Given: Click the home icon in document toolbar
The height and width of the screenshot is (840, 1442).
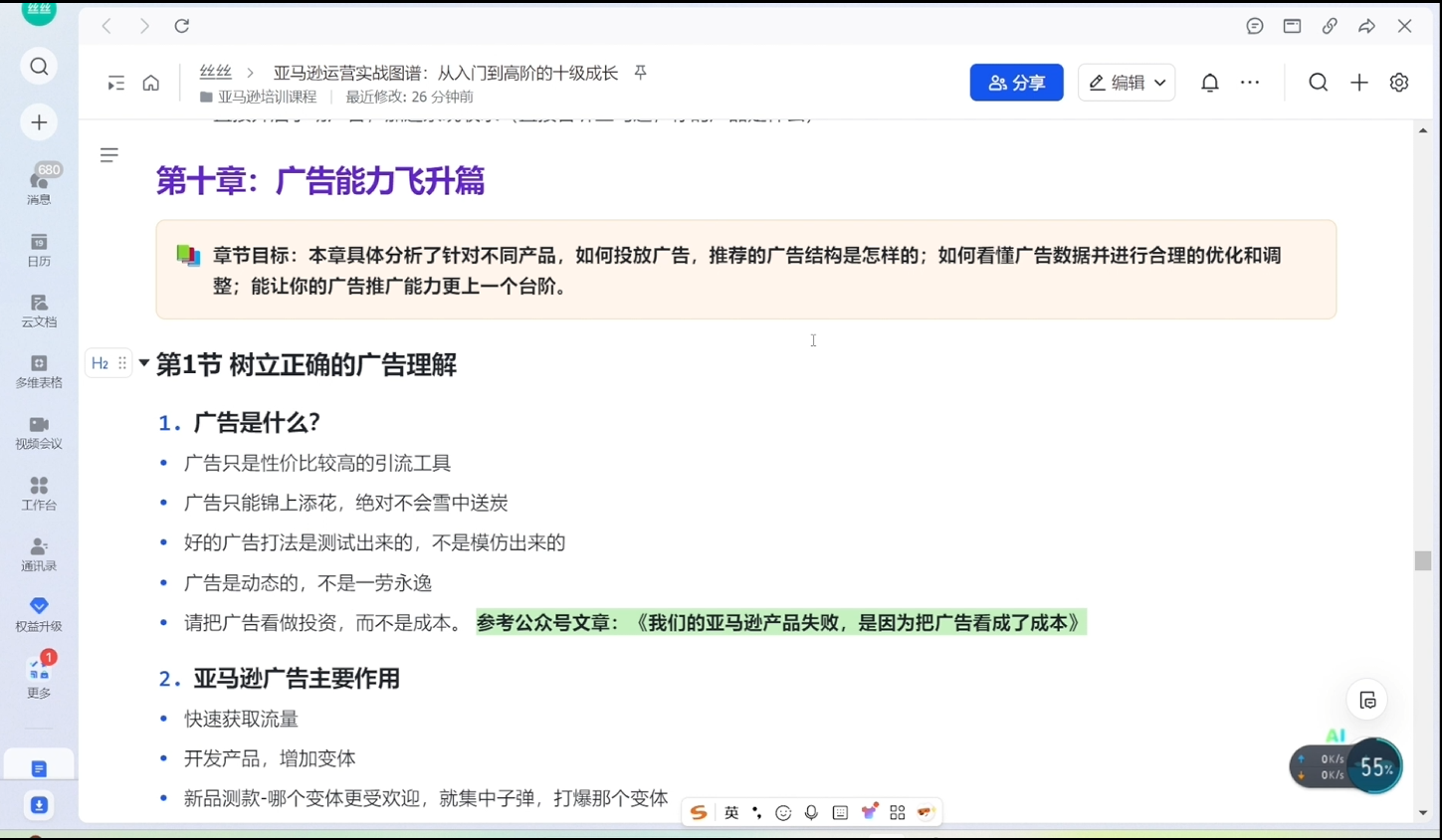Looking at the screenshot, I should [x=150, y=83].
